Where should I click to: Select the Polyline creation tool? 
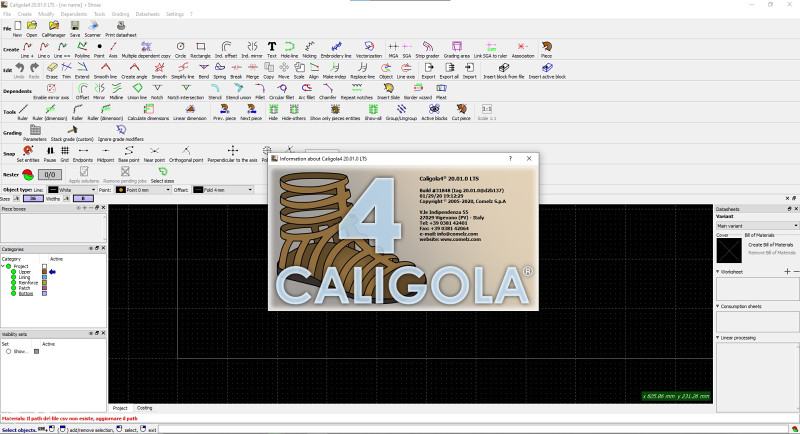(82, 49)
